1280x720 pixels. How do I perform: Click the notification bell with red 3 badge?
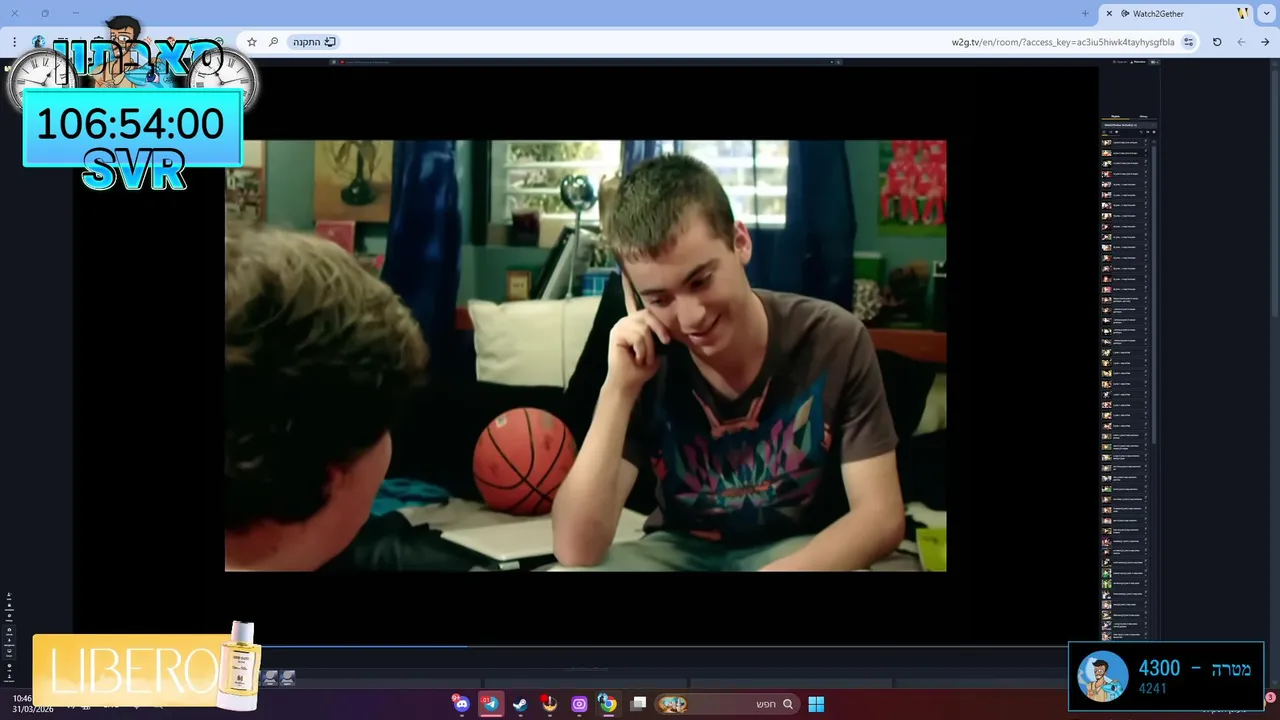point(1270,697)
